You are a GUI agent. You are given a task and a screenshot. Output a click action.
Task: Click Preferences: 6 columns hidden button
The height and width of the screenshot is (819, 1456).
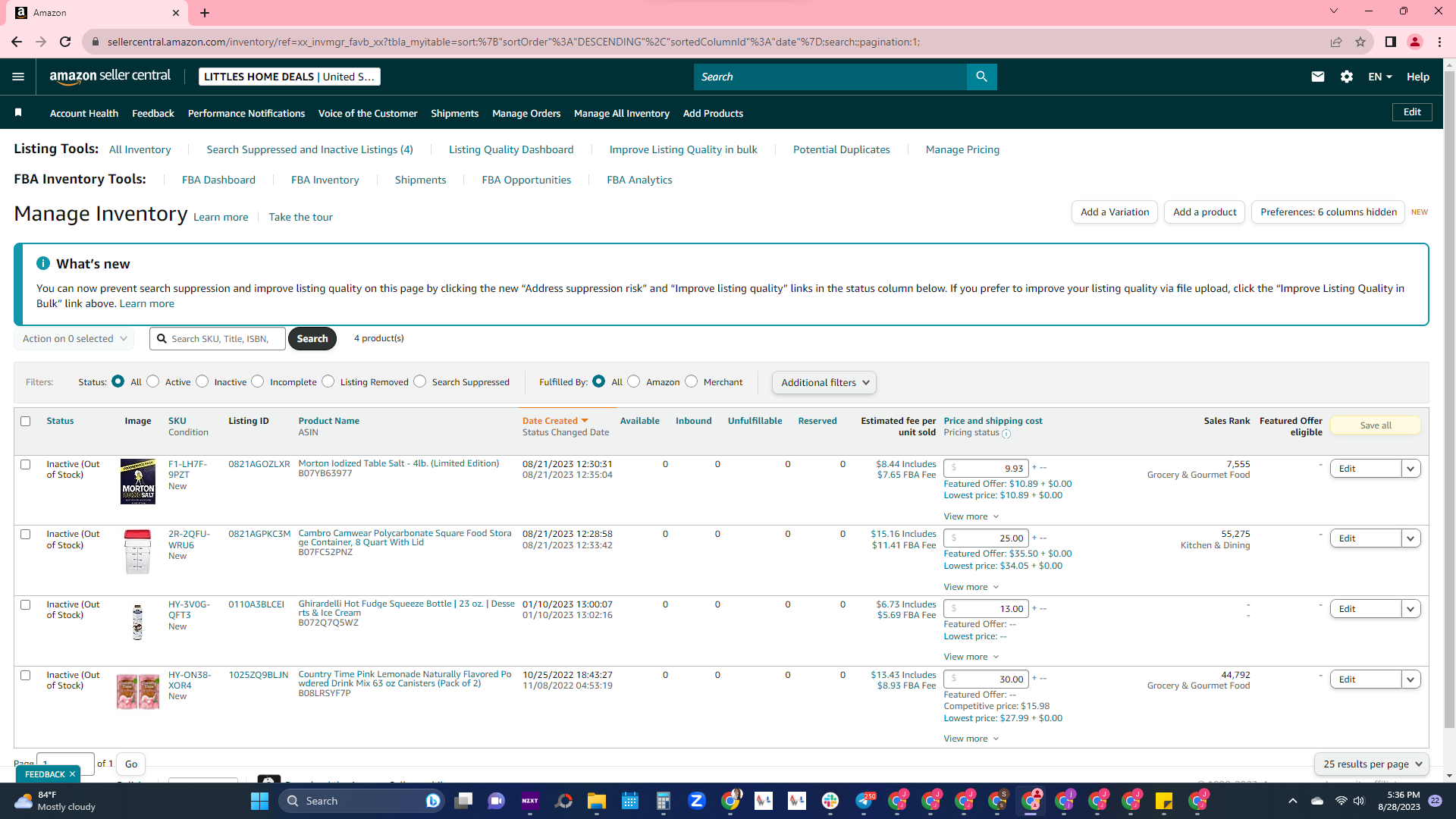(x=1329, y=212)
